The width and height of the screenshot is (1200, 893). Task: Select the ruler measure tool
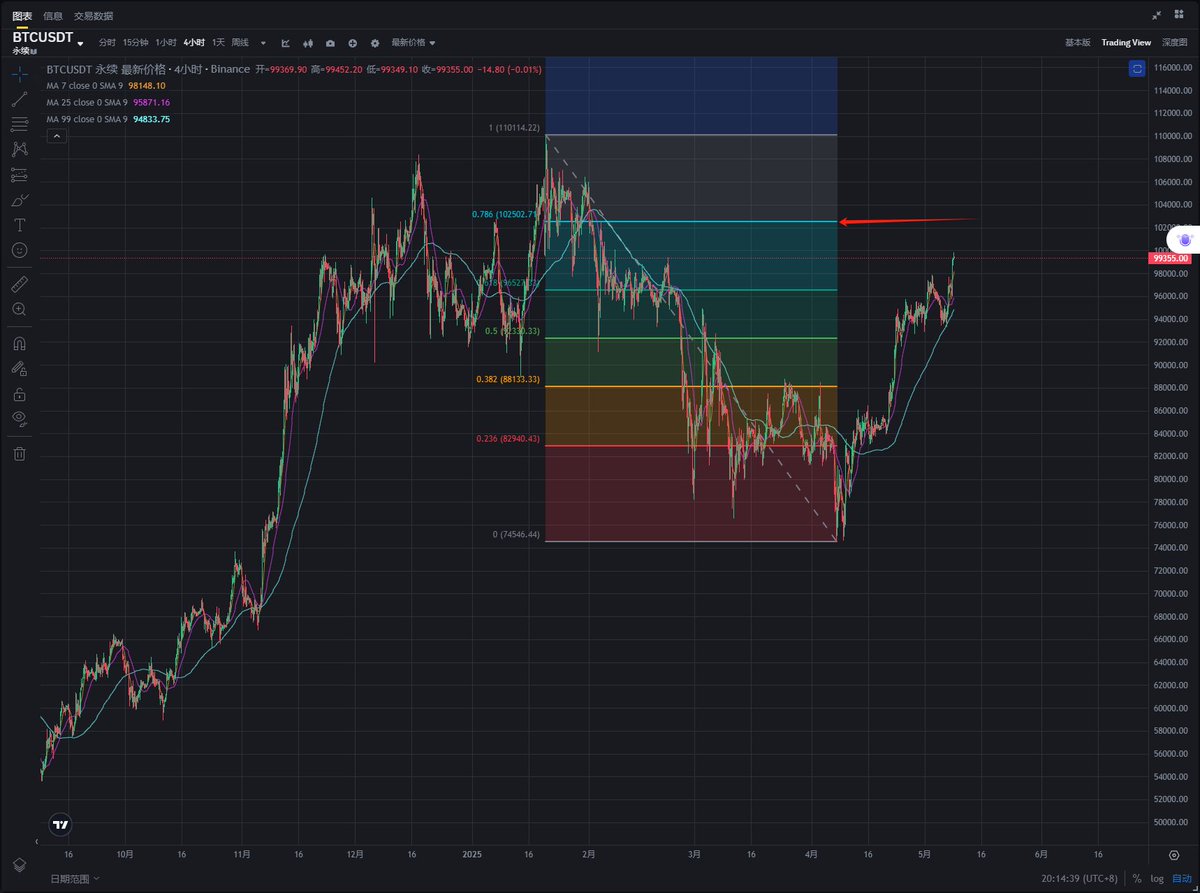(x=20, y=284)
